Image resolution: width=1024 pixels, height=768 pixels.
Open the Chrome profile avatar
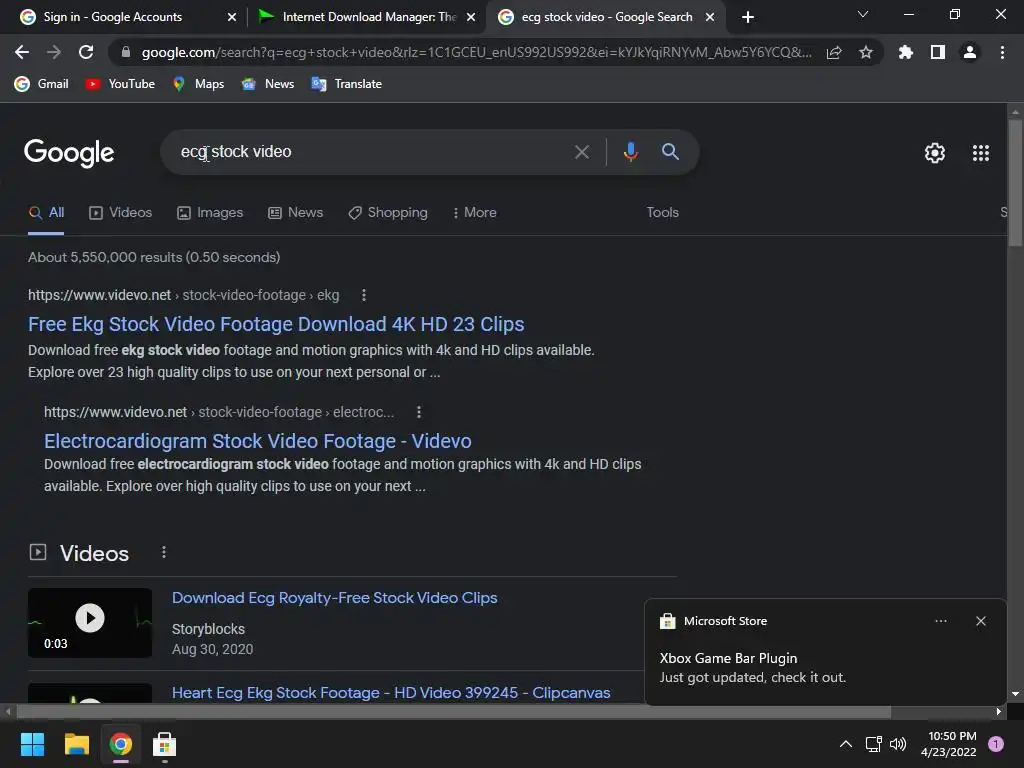click(970, 52)
